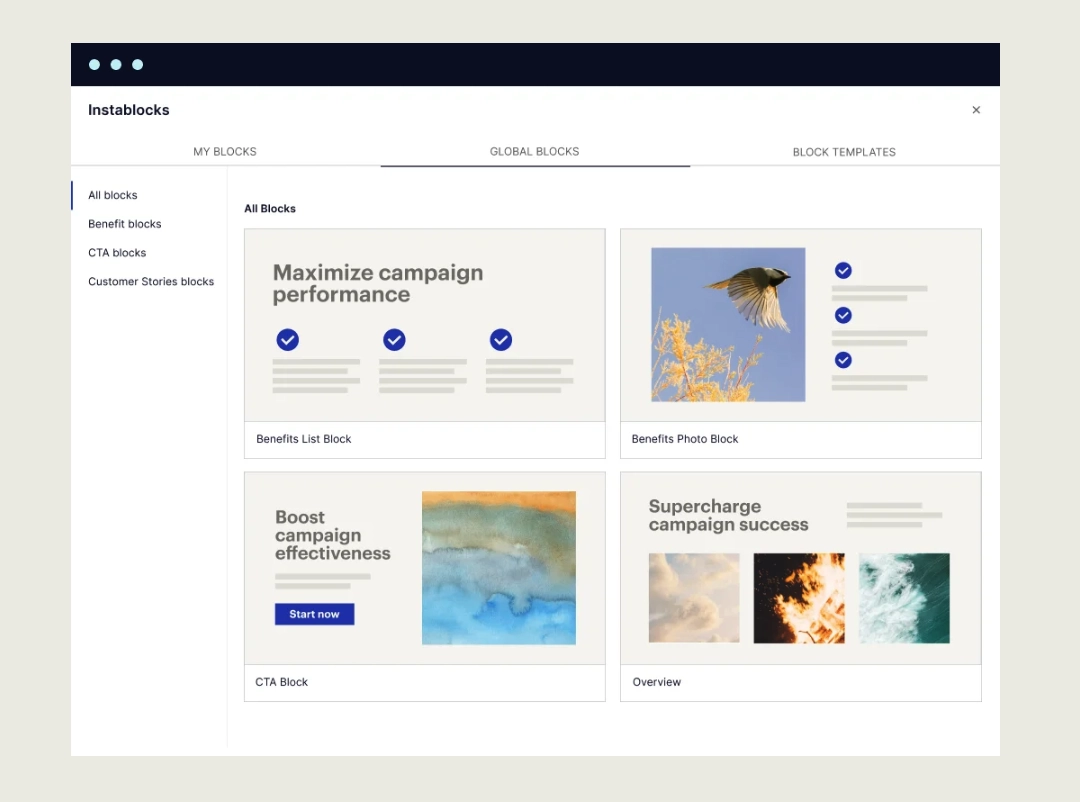
Task: Click the rightmost checkmark in Benefits List Block
Action: 501,340
